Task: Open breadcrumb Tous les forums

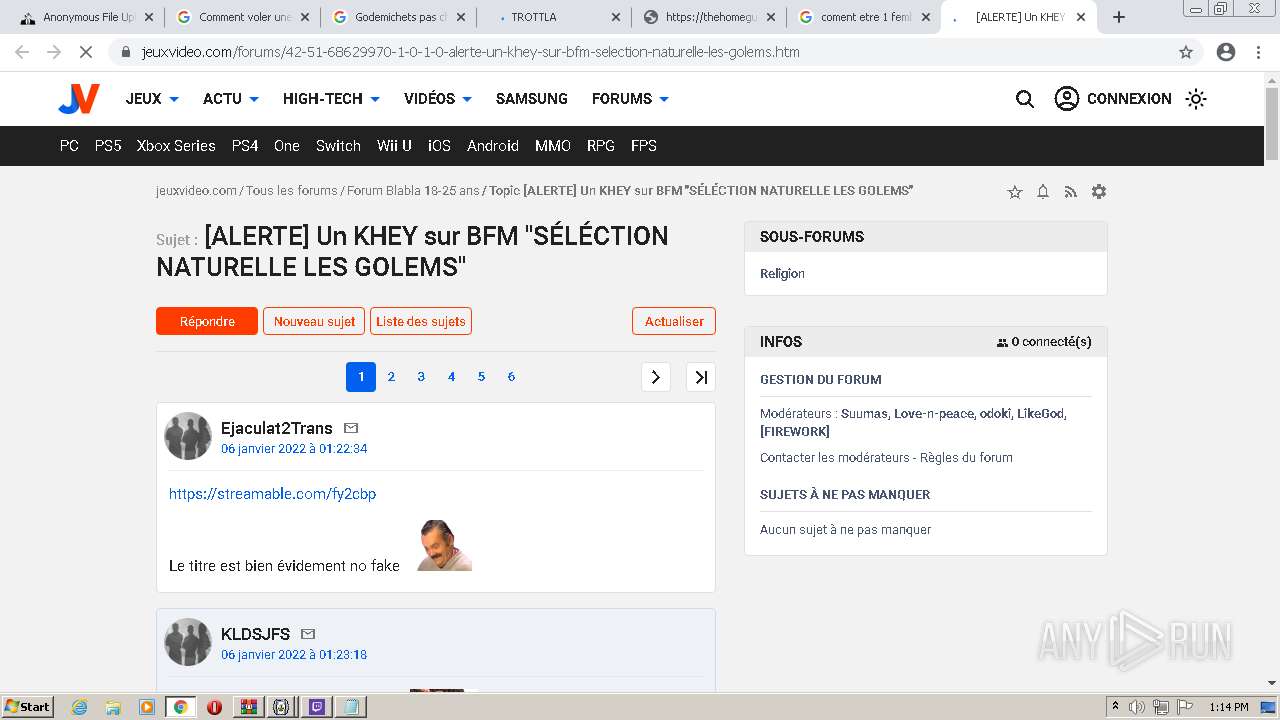Action: (292, 191)
